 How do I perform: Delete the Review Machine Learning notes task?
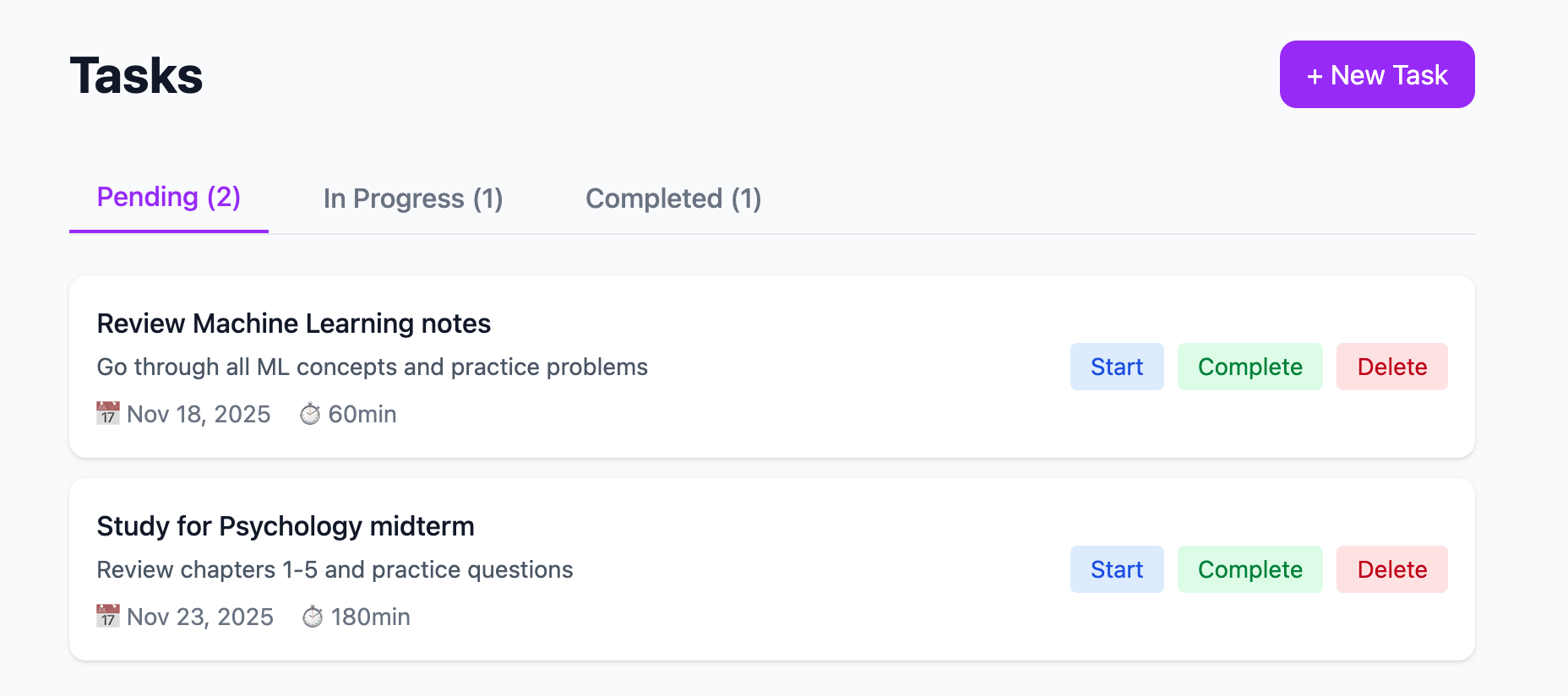click(1391, 367)
